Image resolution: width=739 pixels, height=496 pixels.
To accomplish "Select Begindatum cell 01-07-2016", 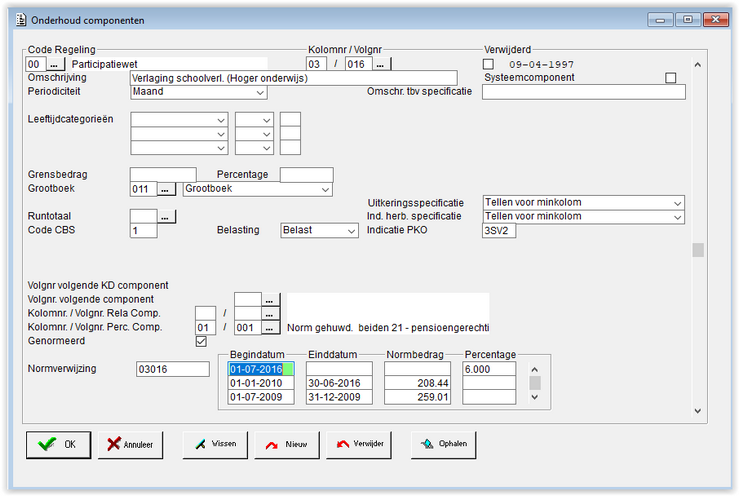I will click(x=261, y=369).
